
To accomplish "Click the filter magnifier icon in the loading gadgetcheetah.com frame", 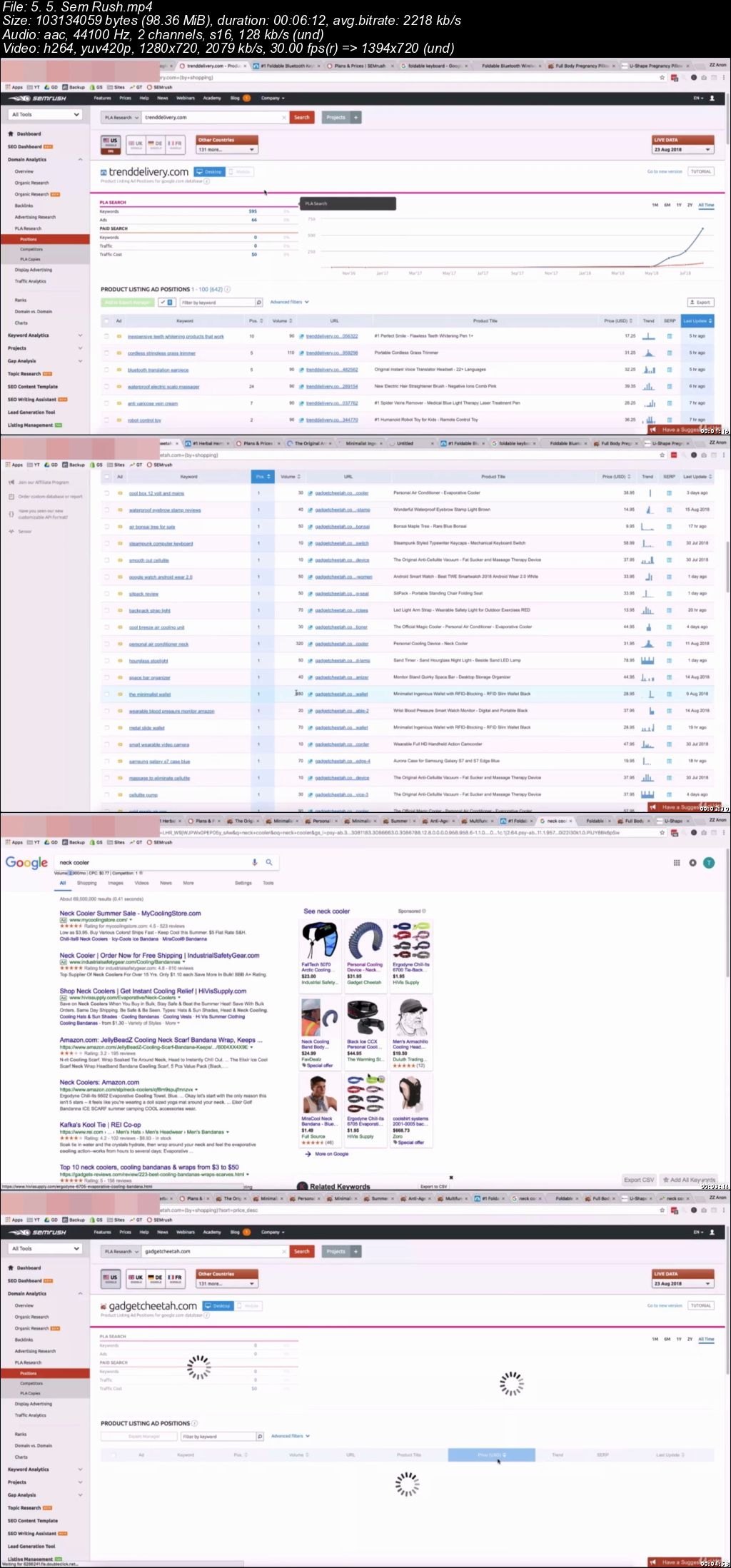I will point(259,1437).
